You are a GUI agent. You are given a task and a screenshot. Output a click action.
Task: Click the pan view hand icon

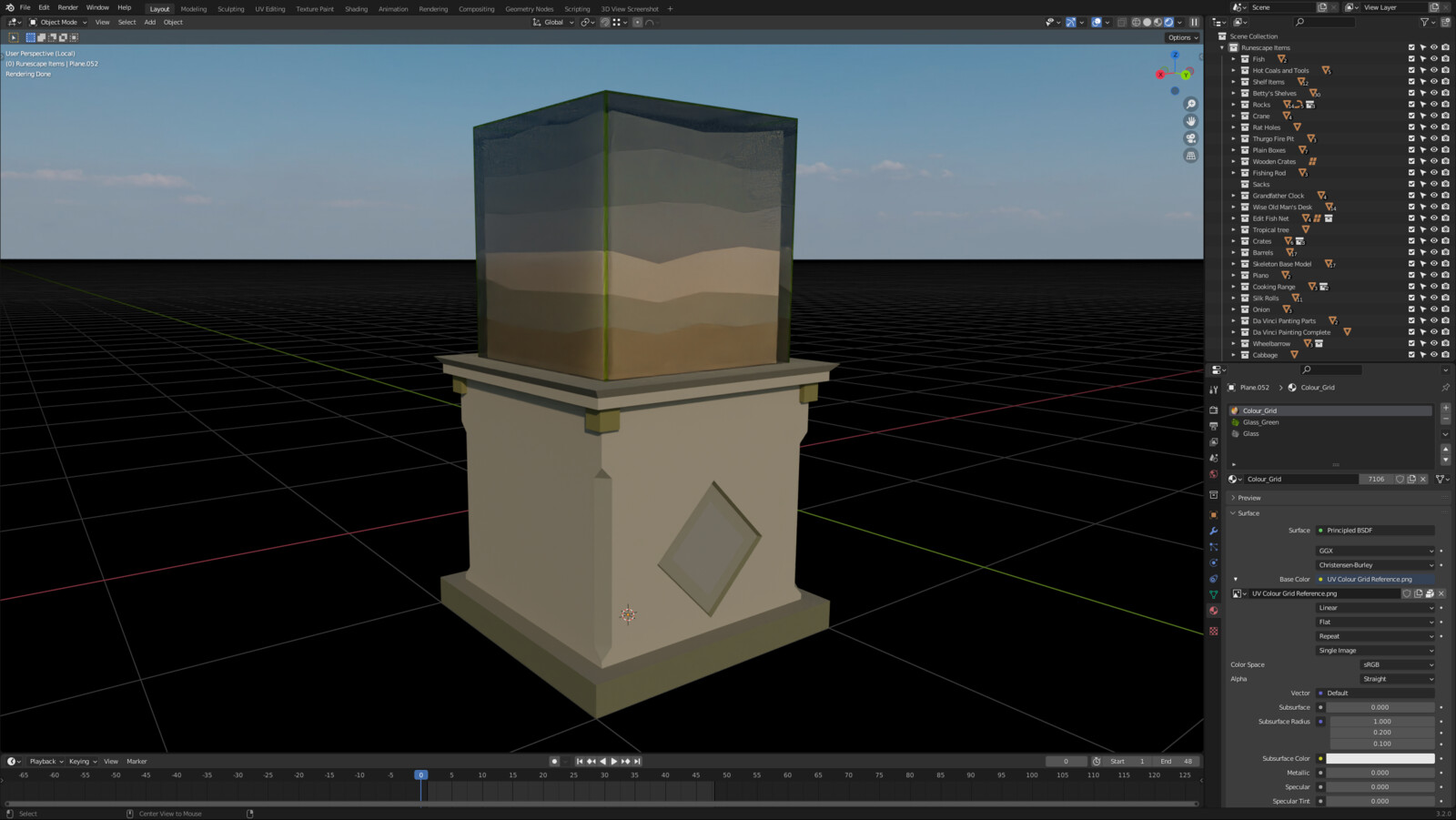pyautogui.click(x=1190, y=121)
